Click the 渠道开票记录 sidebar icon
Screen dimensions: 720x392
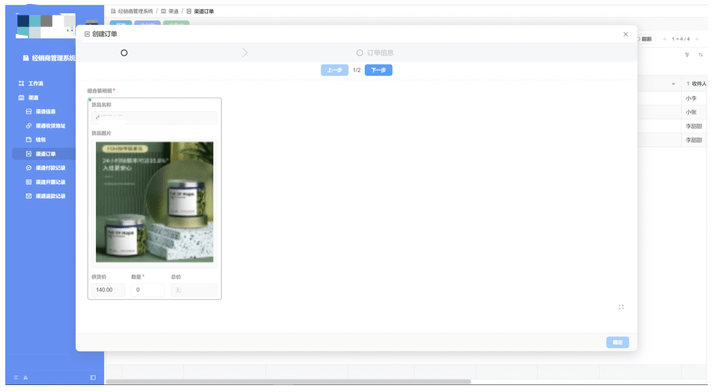point(28,182)
